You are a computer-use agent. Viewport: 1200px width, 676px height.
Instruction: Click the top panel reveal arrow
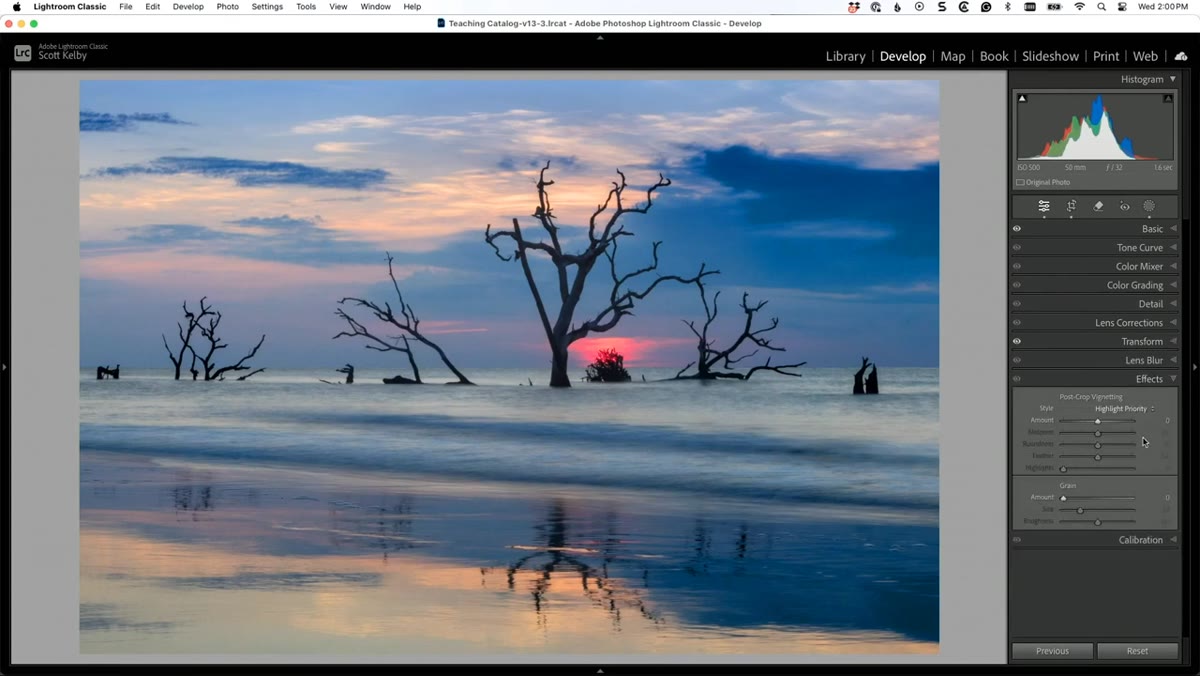pos(600,37)
